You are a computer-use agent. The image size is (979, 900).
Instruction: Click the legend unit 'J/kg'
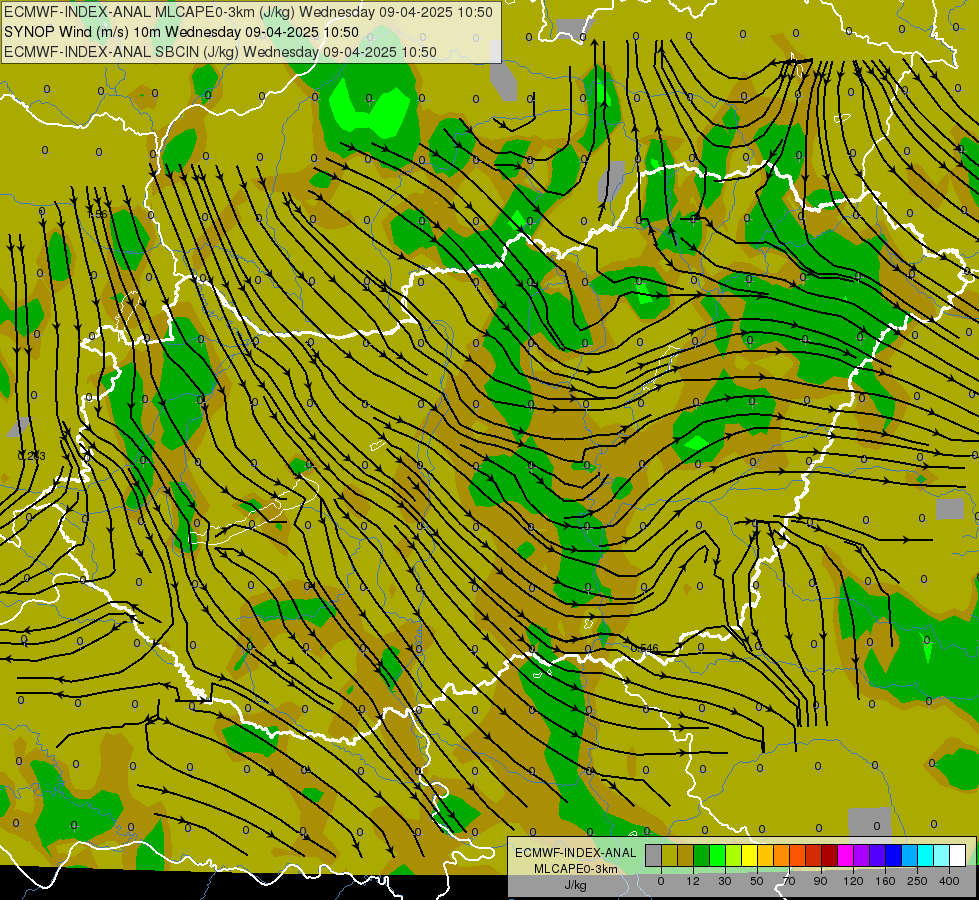pyautogui.click(x=575, y=885)
